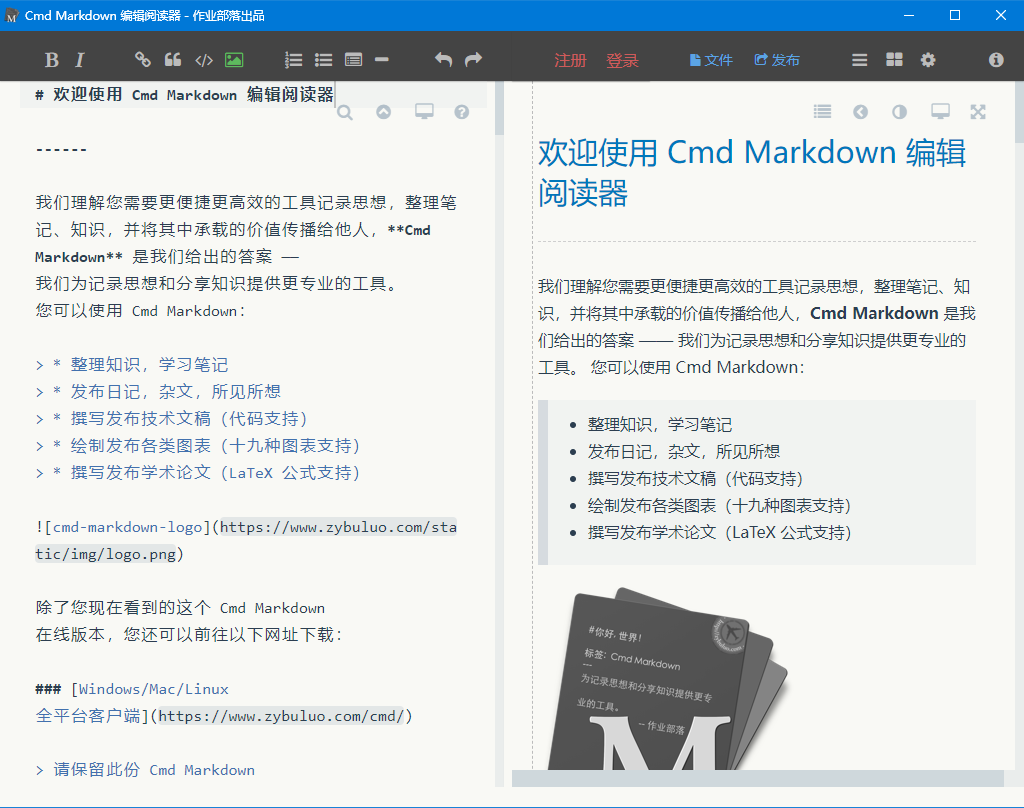Undo the last edit
This screenshot has height=808, width=1024.
(x=443, y=60)
